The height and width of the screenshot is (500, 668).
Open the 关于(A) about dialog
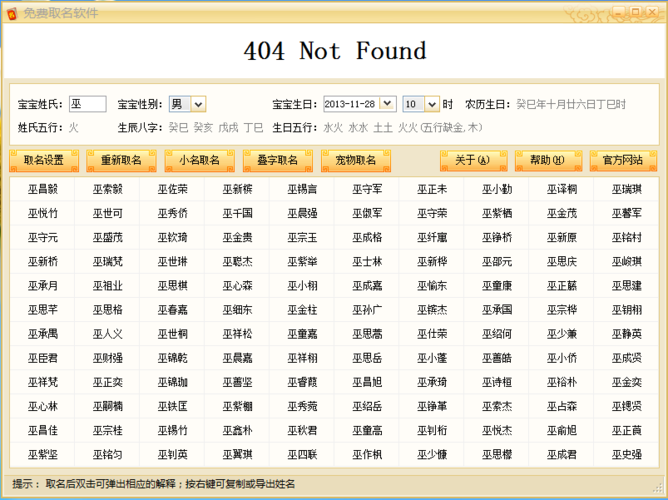[x=473, y=161]
